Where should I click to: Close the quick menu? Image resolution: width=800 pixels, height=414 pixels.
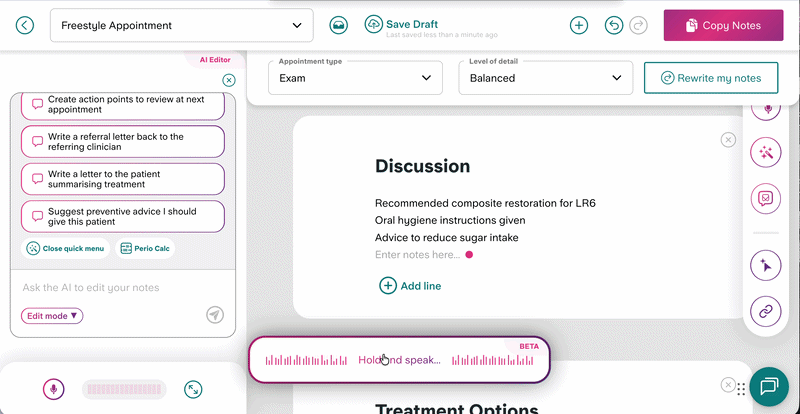tap(66, 248)
